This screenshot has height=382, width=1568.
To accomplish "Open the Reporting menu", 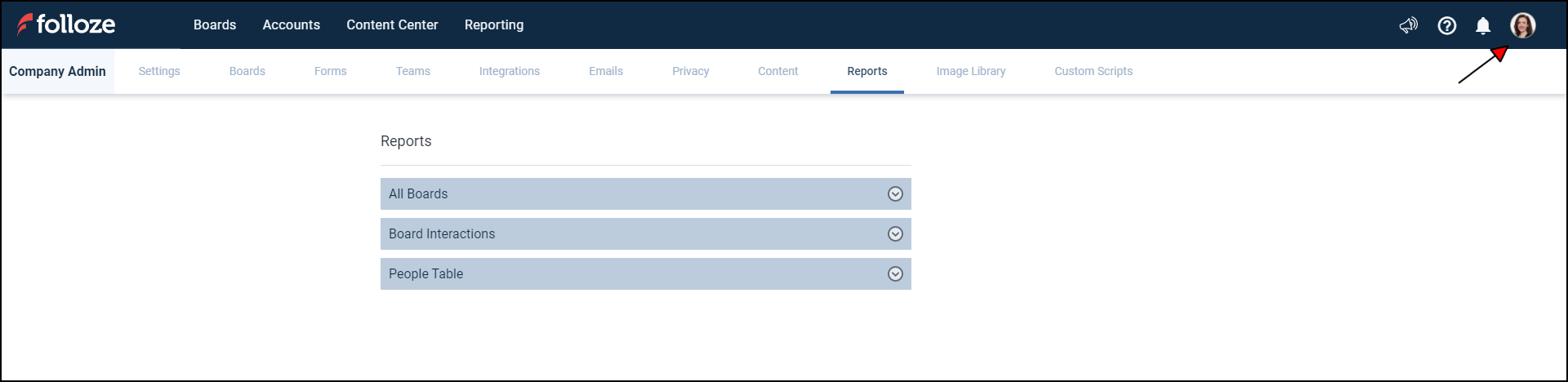I will [x=494, y=25].
